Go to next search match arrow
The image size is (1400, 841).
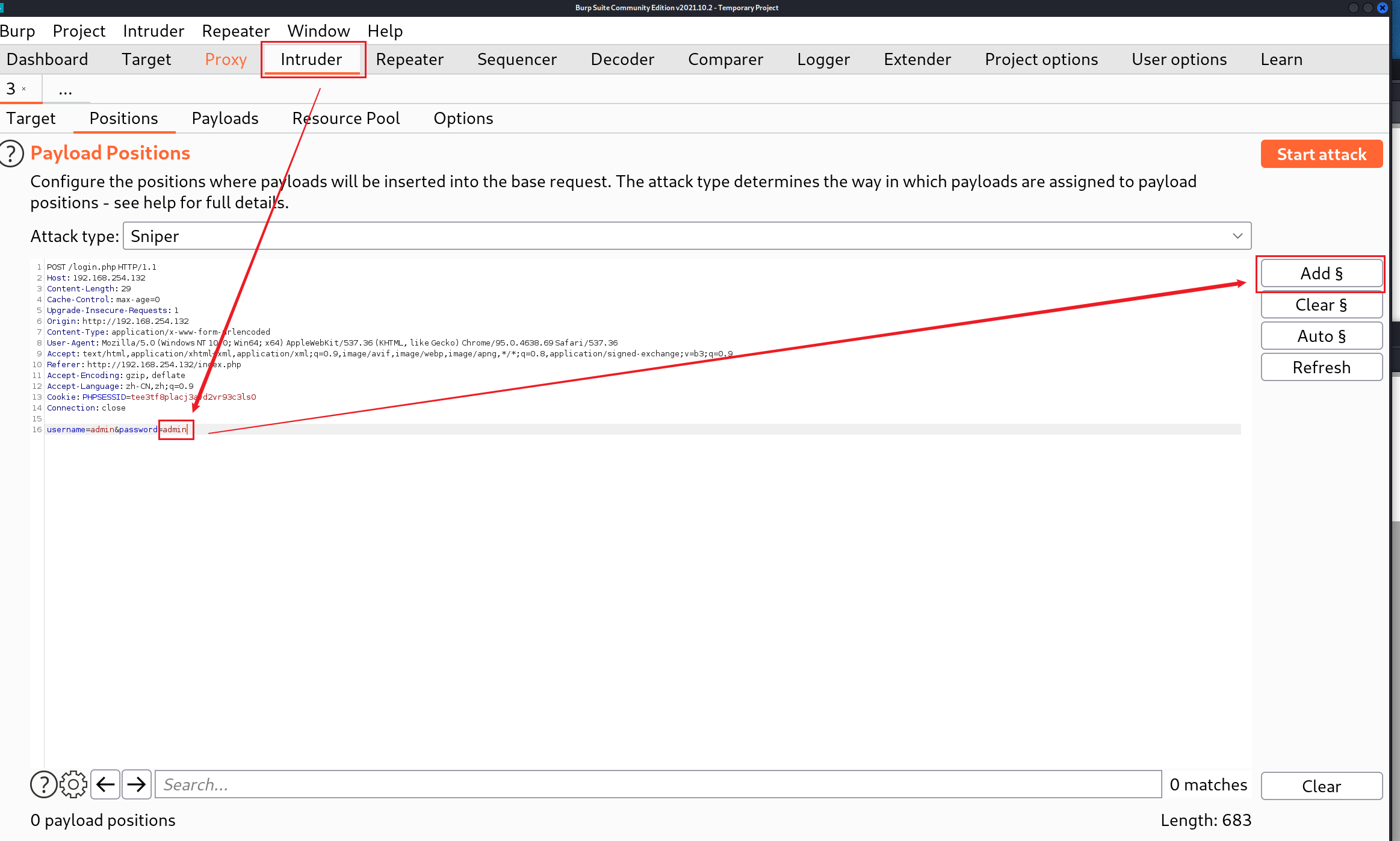[x=137, y=784]
